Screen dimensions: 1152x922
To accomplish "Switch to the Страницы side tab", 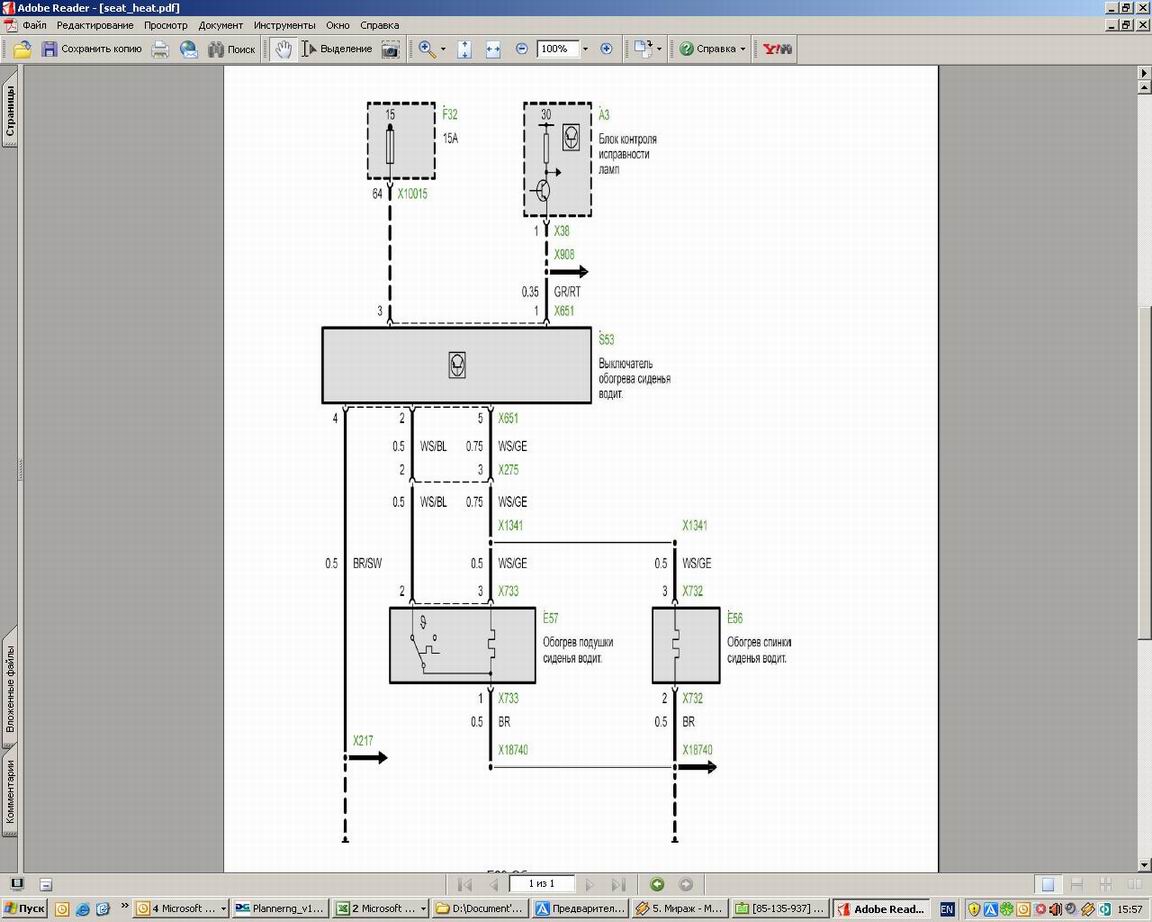I will click(x=9, y=110).
